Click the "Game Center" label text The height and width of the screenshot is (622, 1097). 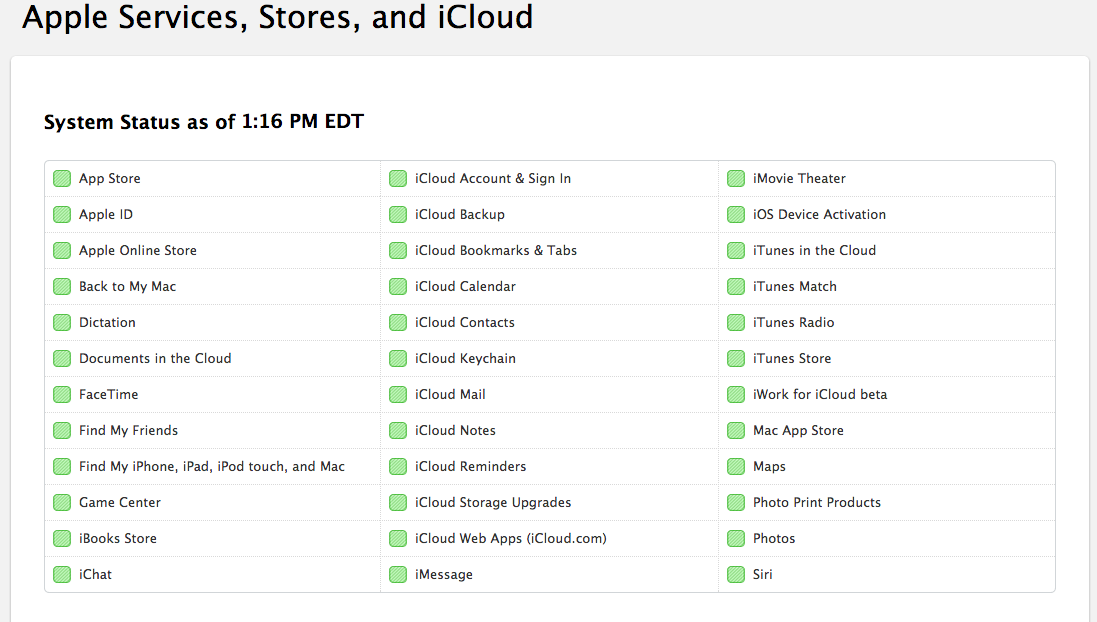[x=120, y=502]
